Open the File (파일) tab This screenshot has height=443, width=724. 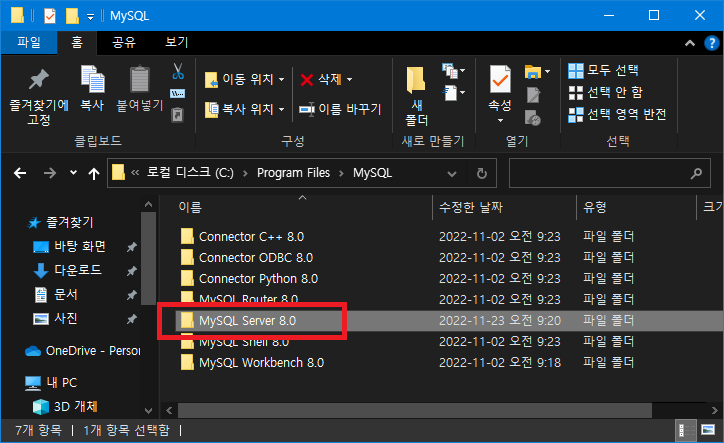point(29,42)
